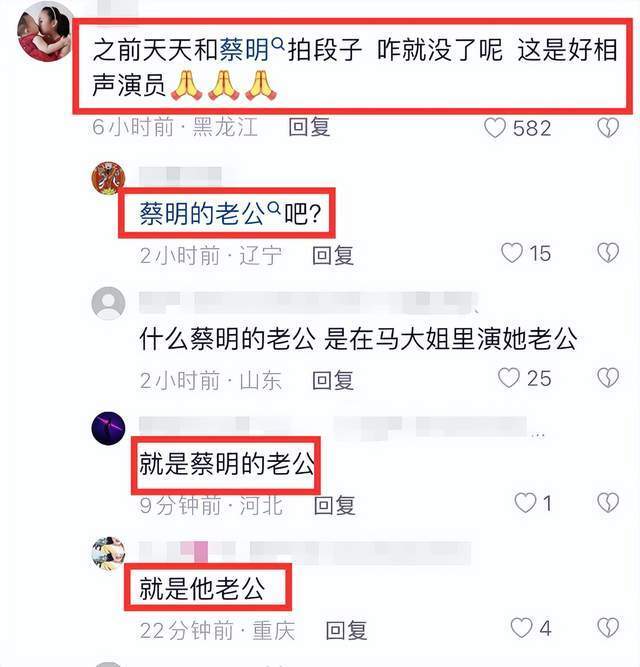This screenshot has width=640, height=667.
Task: Reply to the 河北 comment
Action: [335, 505]
